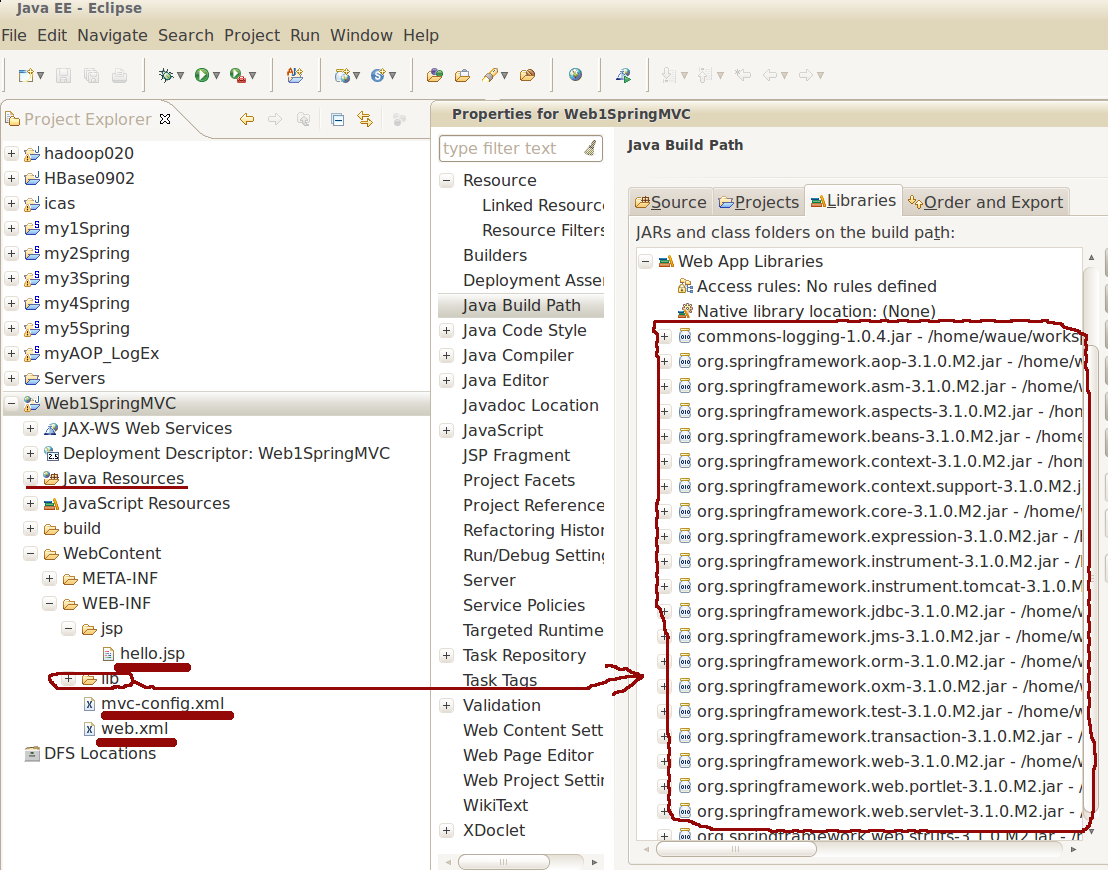
Task: Click the Print toolbar icon
Action: [119, 75]
